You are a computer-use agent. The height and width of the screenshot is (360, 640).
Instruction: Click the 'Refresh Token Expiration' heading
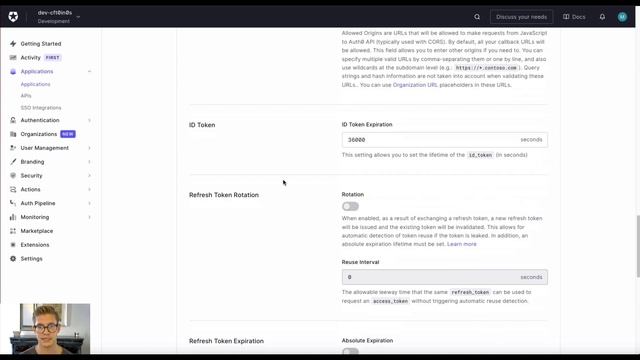click(226, 341)
